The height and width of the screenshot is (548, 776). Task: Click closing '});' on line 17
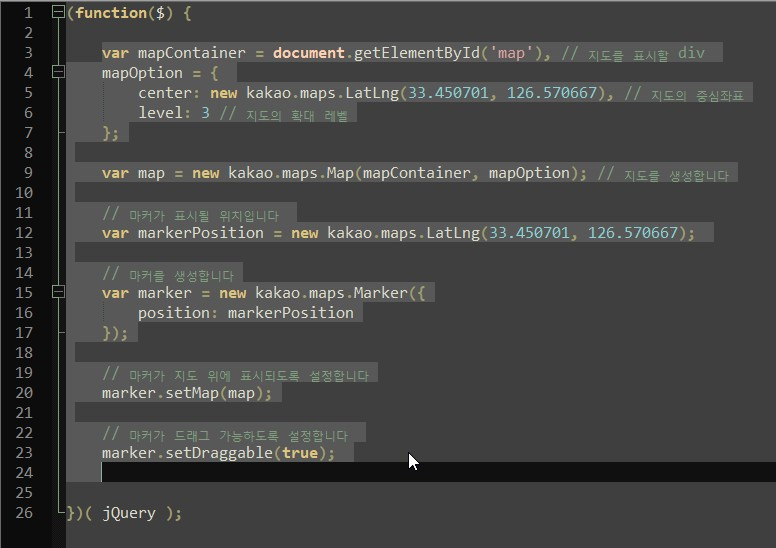click(x=115, y=333)
